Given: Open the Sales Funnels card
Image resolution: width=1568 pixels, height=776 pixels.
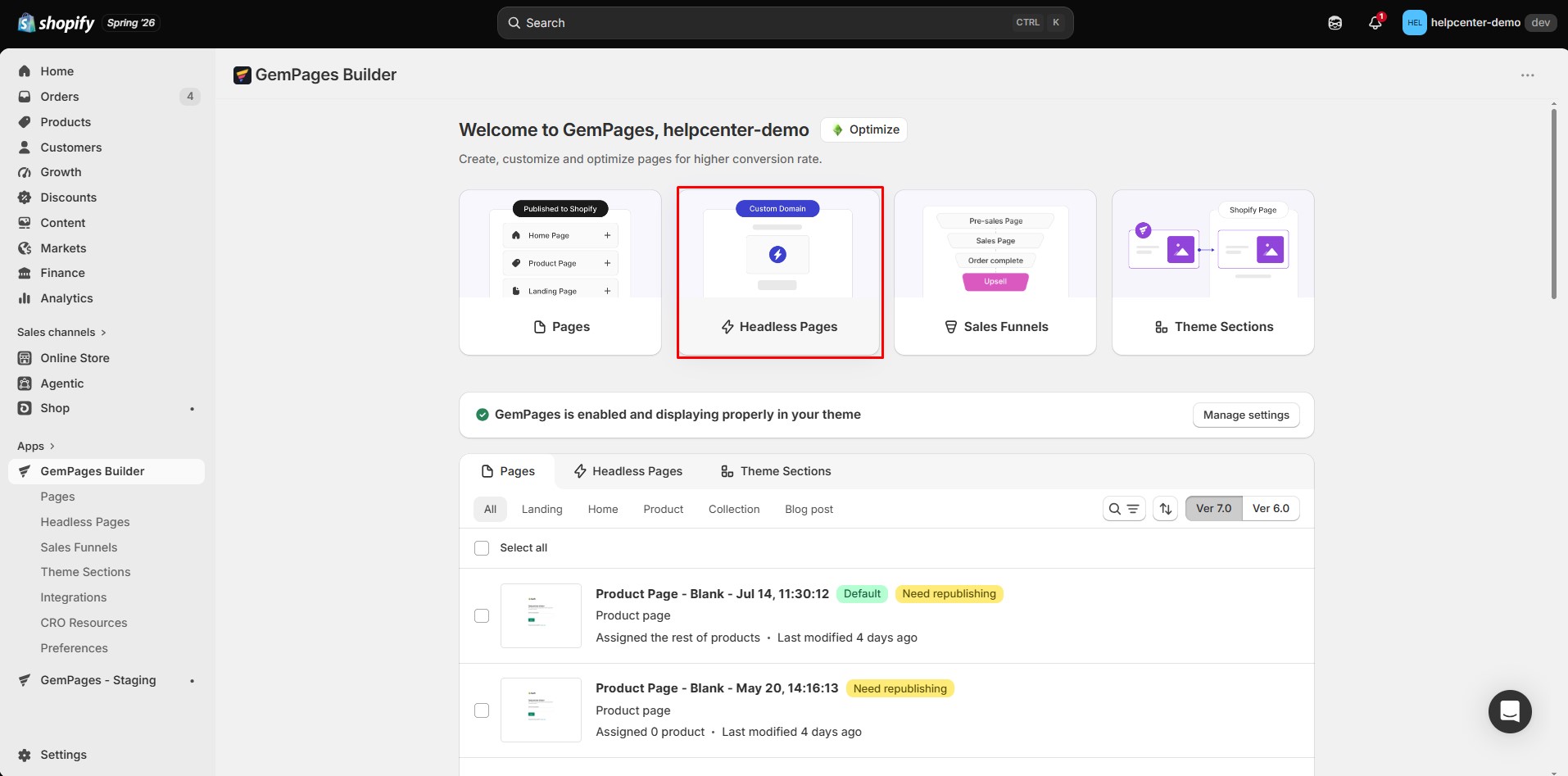Looking at the screenshot, I should point(995,273).
